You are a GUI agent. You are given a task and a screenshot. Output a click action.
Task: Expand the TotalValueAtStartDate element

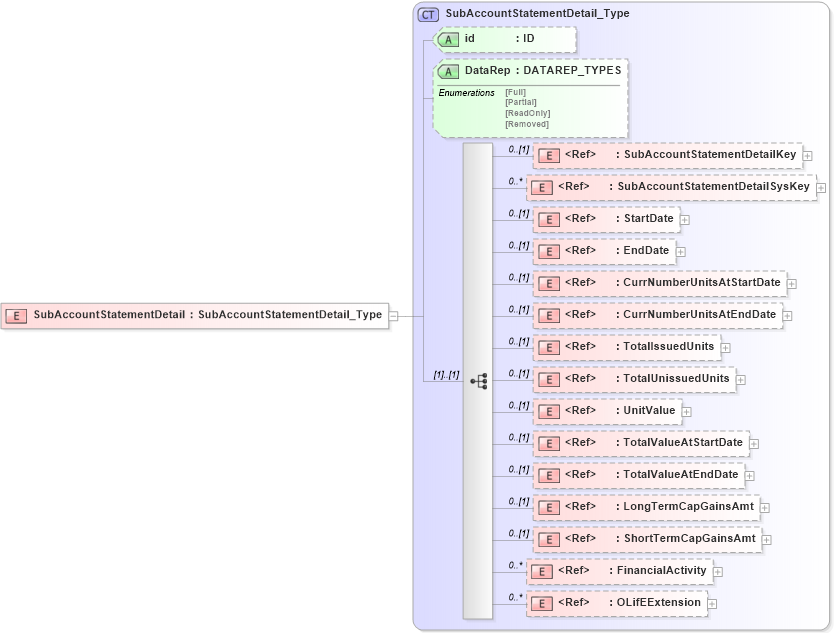click(753, 443)
